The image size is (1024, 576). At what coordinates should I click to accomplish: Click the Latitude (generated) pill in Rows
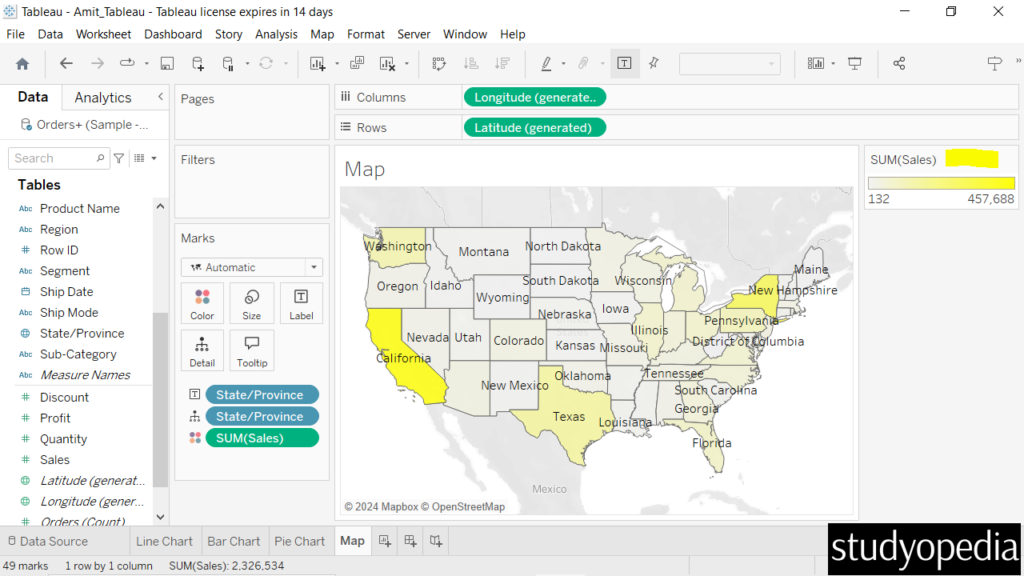[x=535, y=127]
